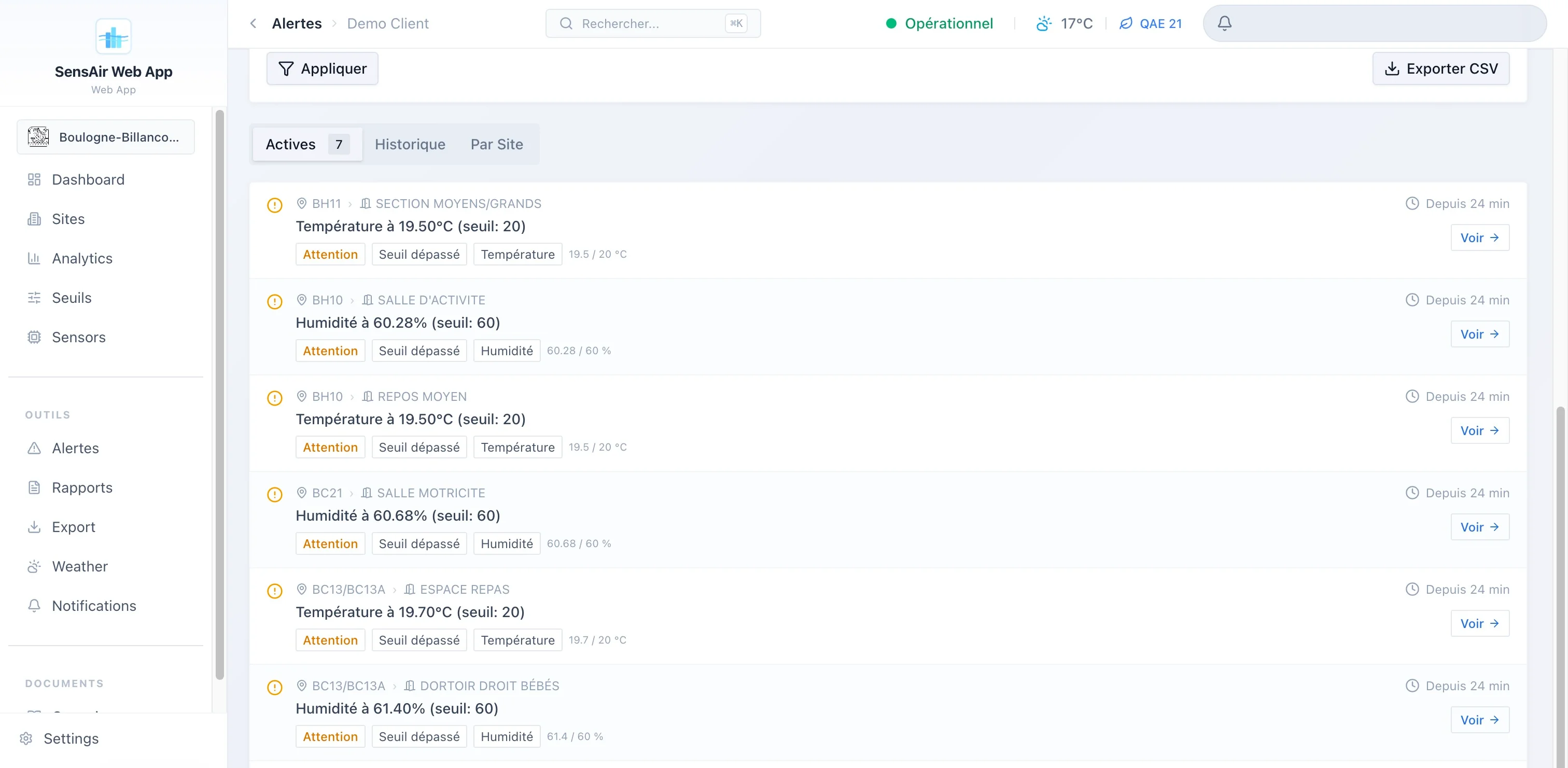This screenshot has height=768, width=1568.
Task: Click Voir on SALLE D'ACTIVITE alert
Action: 1480,334
